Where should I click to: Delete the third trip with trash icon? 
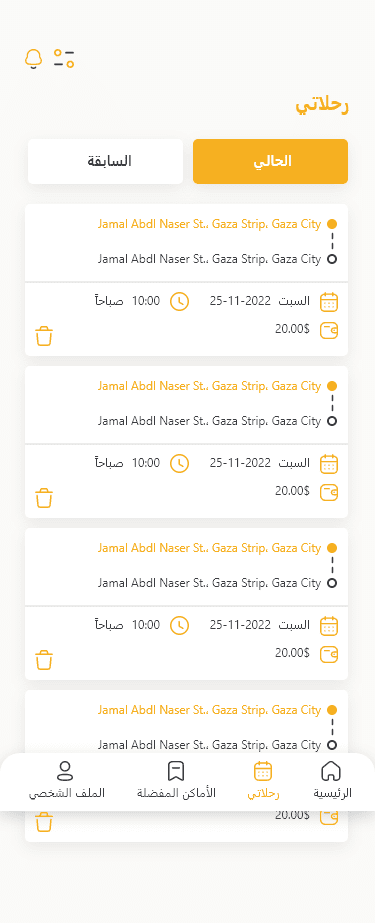pos(44,660)
